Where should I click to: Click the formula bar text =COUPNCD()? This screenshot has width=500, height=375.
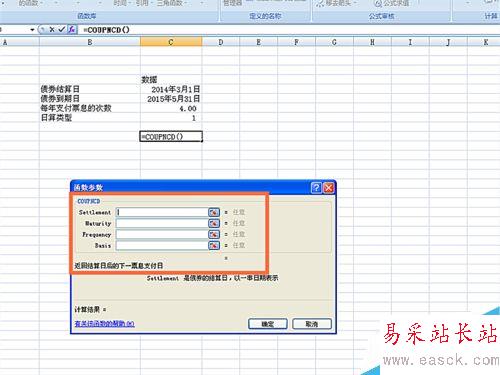[x=106, y=30]
